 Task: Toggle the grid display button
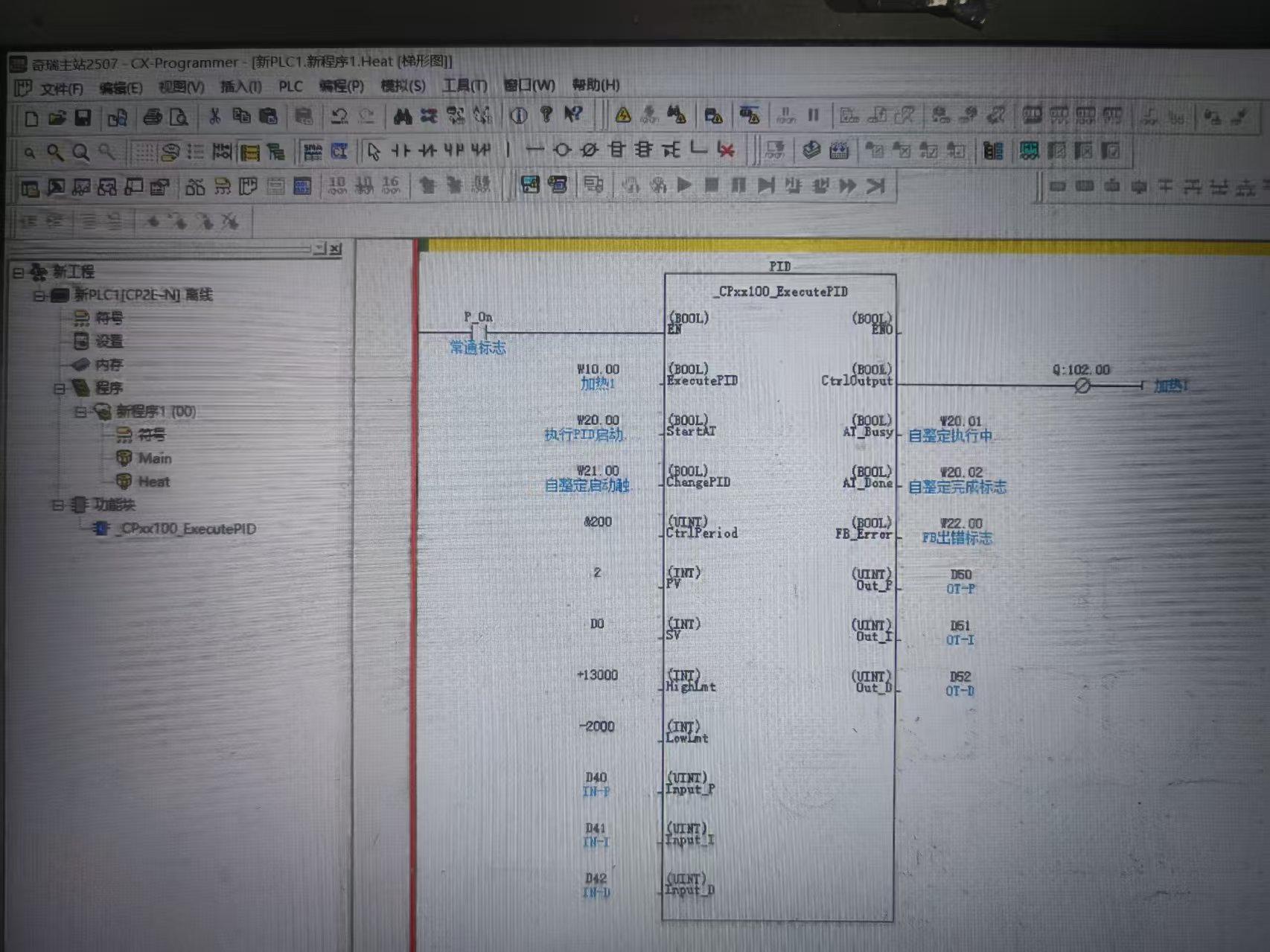point(144,153)
